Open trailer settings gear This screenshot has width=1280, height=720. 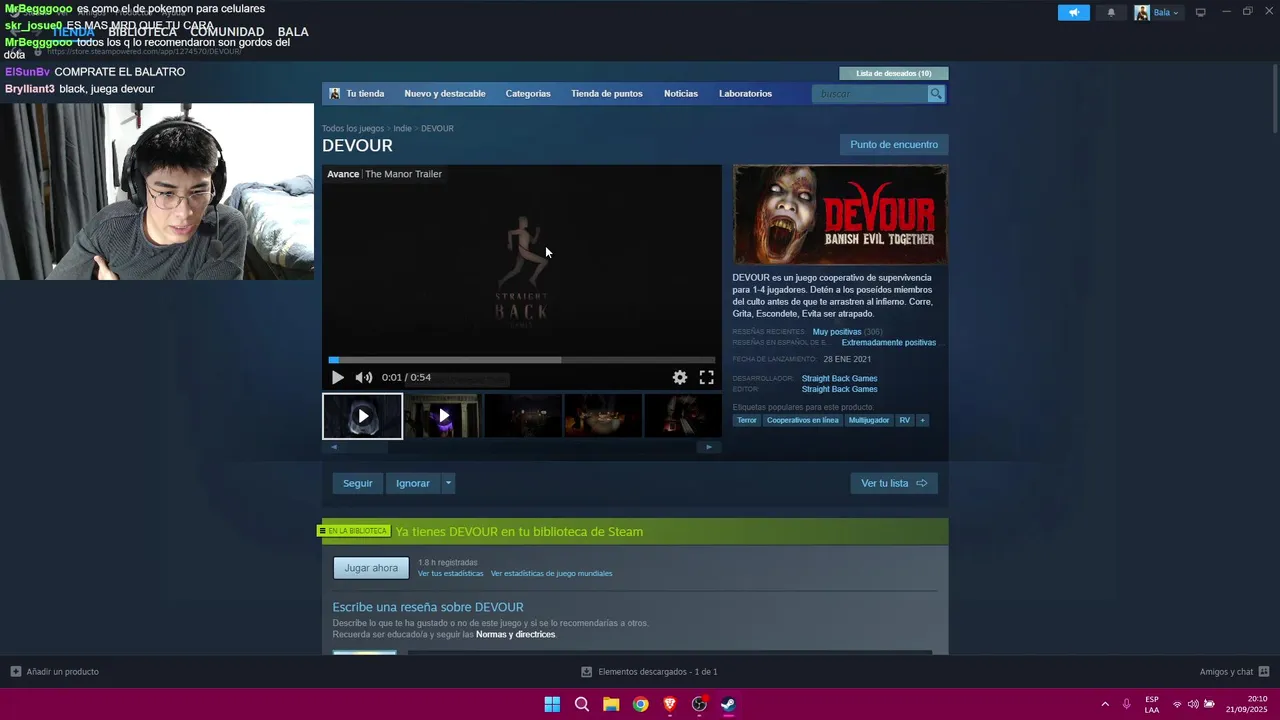point(680,377)
